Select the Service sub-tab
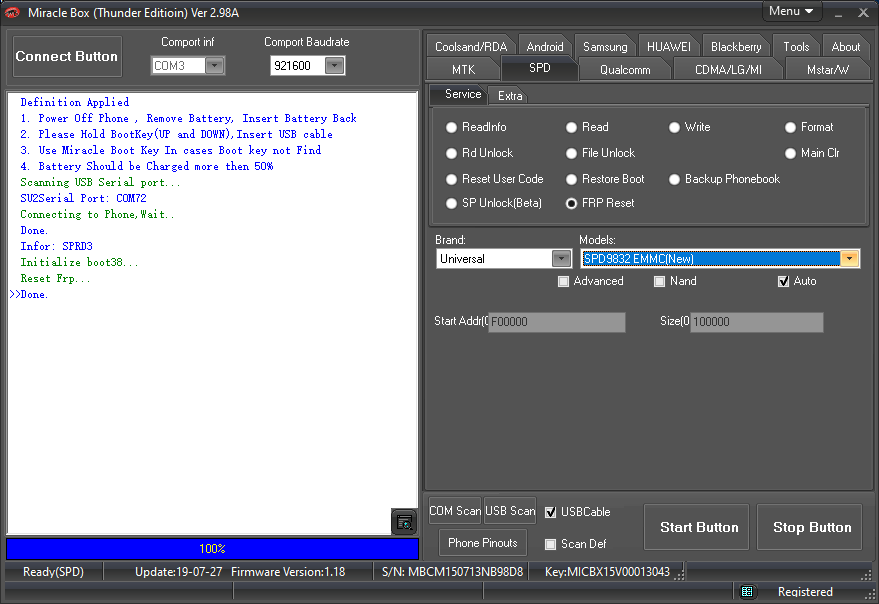The width and height of the screenshot is (879, 604). [462, 94]
